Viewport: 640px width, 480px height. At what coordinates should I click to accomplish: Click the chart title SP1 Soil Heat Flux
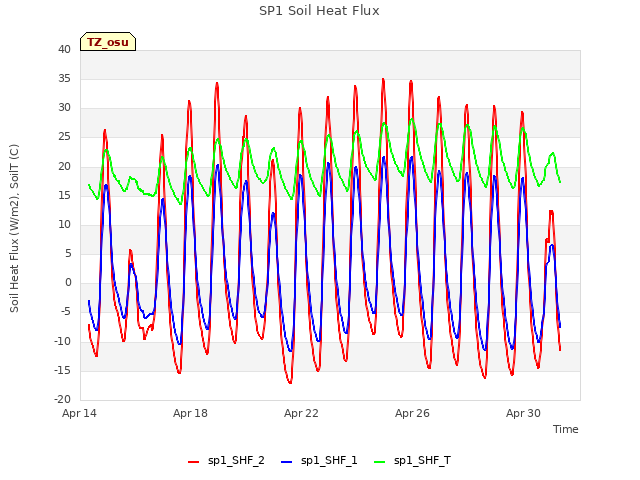tap(319, 11)
